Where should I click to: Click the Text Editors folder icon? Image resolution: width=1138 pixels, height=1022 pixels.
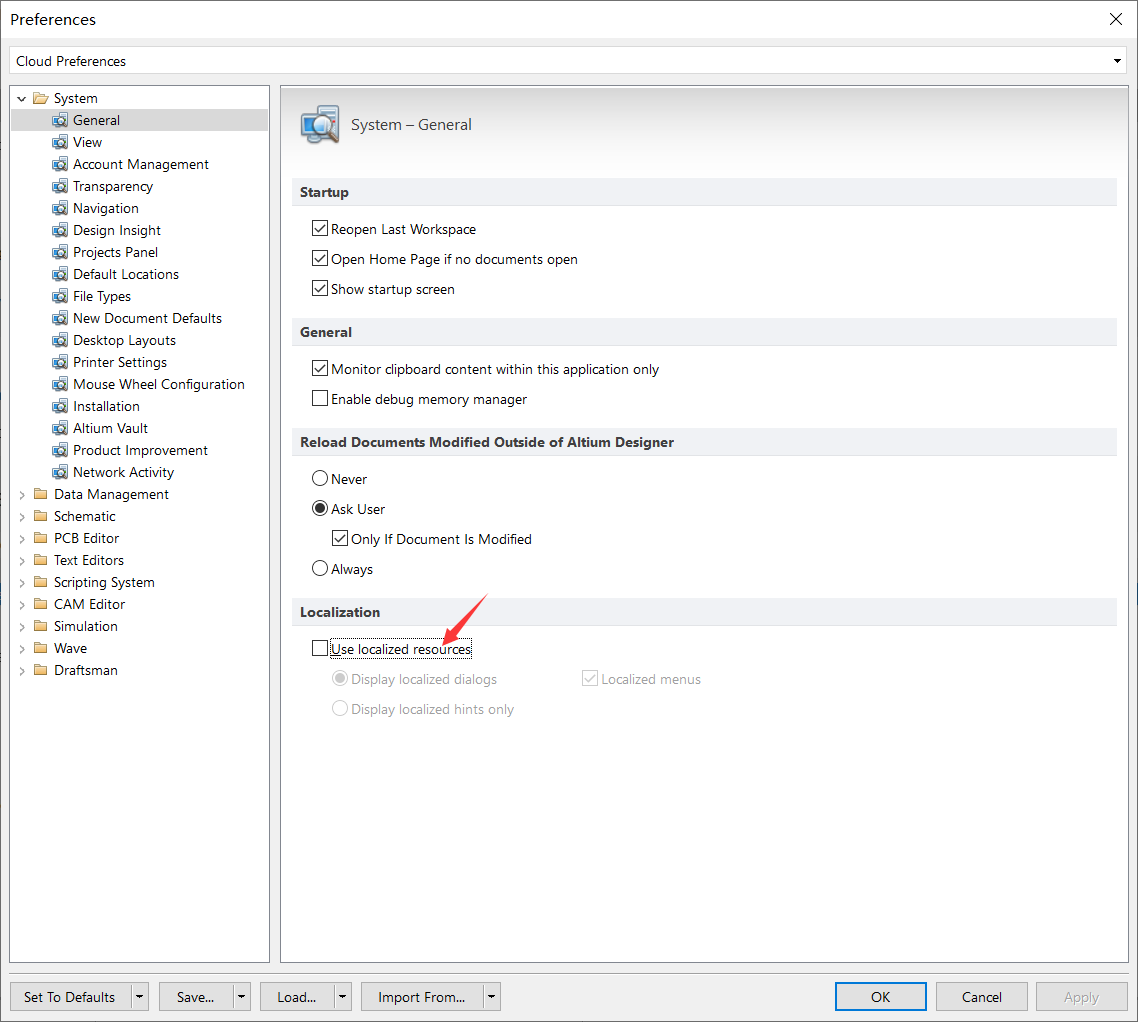[x=41, y=560]
